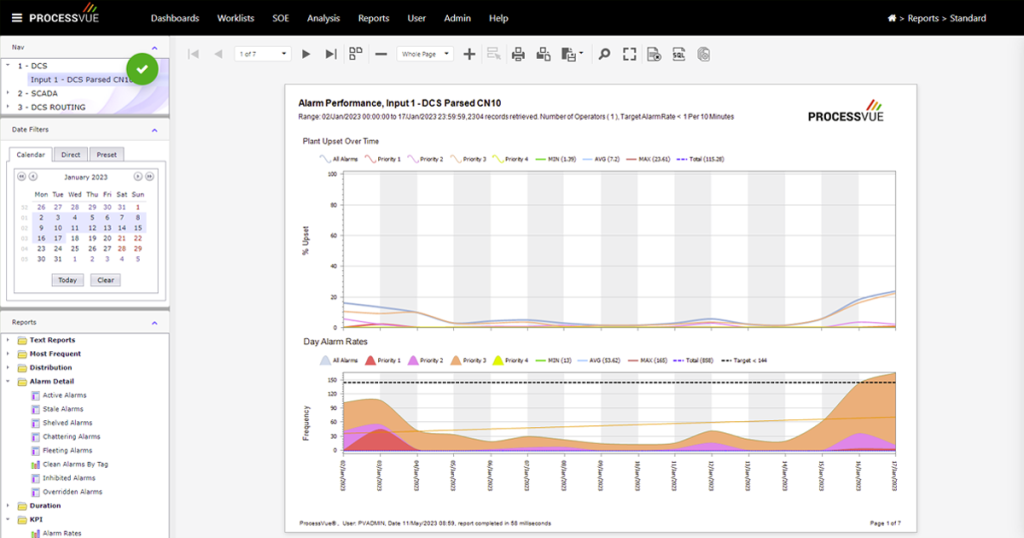View the report SQL query
Image resolution: width=1024 pixels, height=538 pixels.
[x=679, y=54]
